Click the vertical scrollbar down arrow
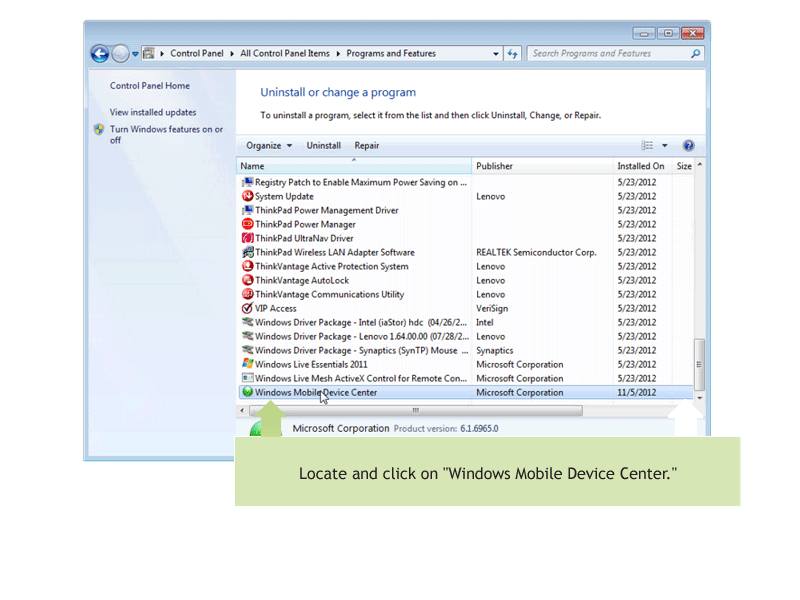This screenshot has width=800, height=600. (x=699, y=398)
